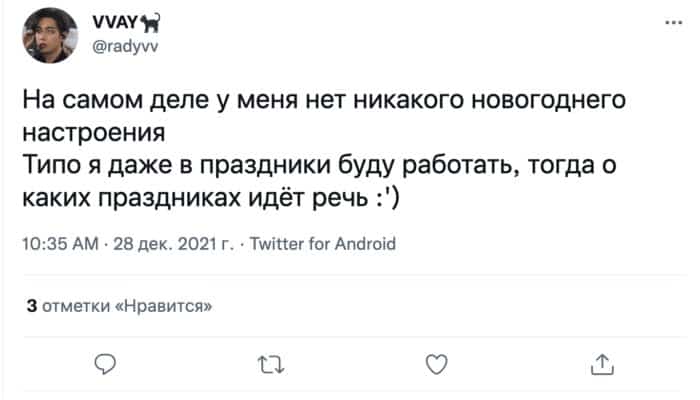Like the tweet with the heart icon

coord(436,364)
